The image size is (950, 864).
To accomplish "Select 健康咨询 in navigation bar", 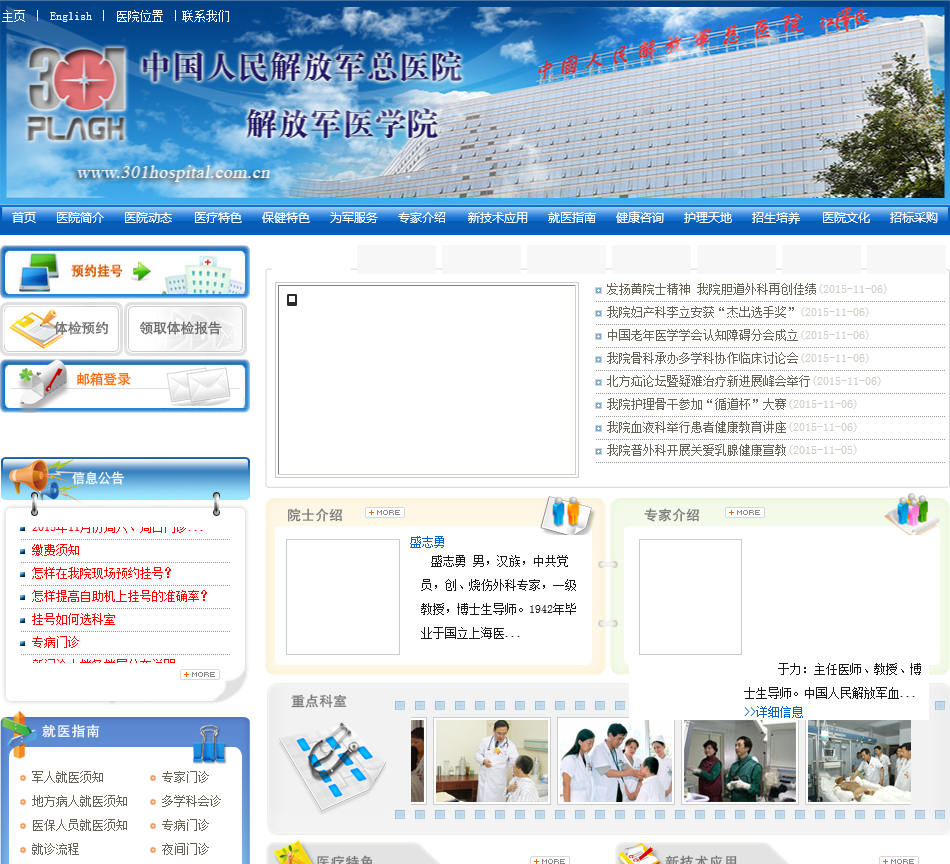I will pos(640,218).
